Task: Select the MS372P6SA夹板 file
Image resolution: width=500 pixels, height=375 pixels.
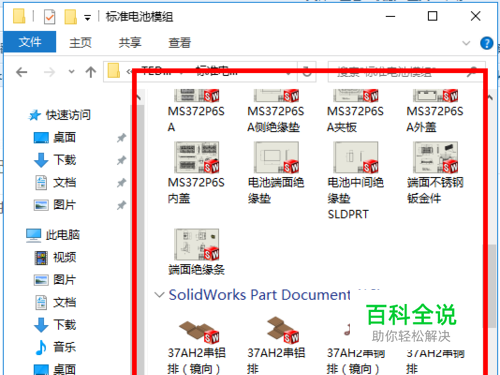Action: point(355,111)
